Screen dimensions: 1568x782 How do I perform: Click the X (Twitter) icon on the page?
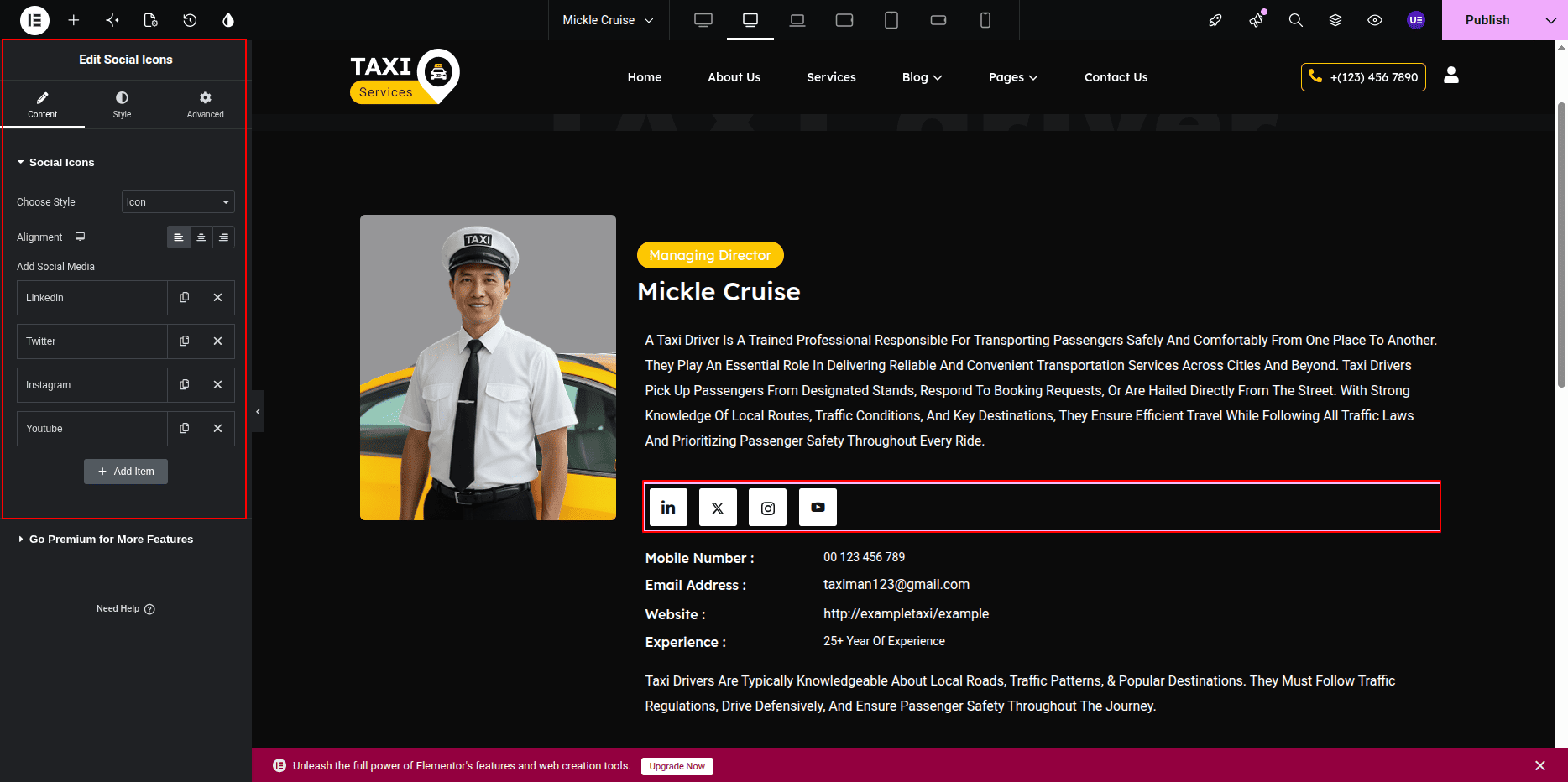click(718, 508)
